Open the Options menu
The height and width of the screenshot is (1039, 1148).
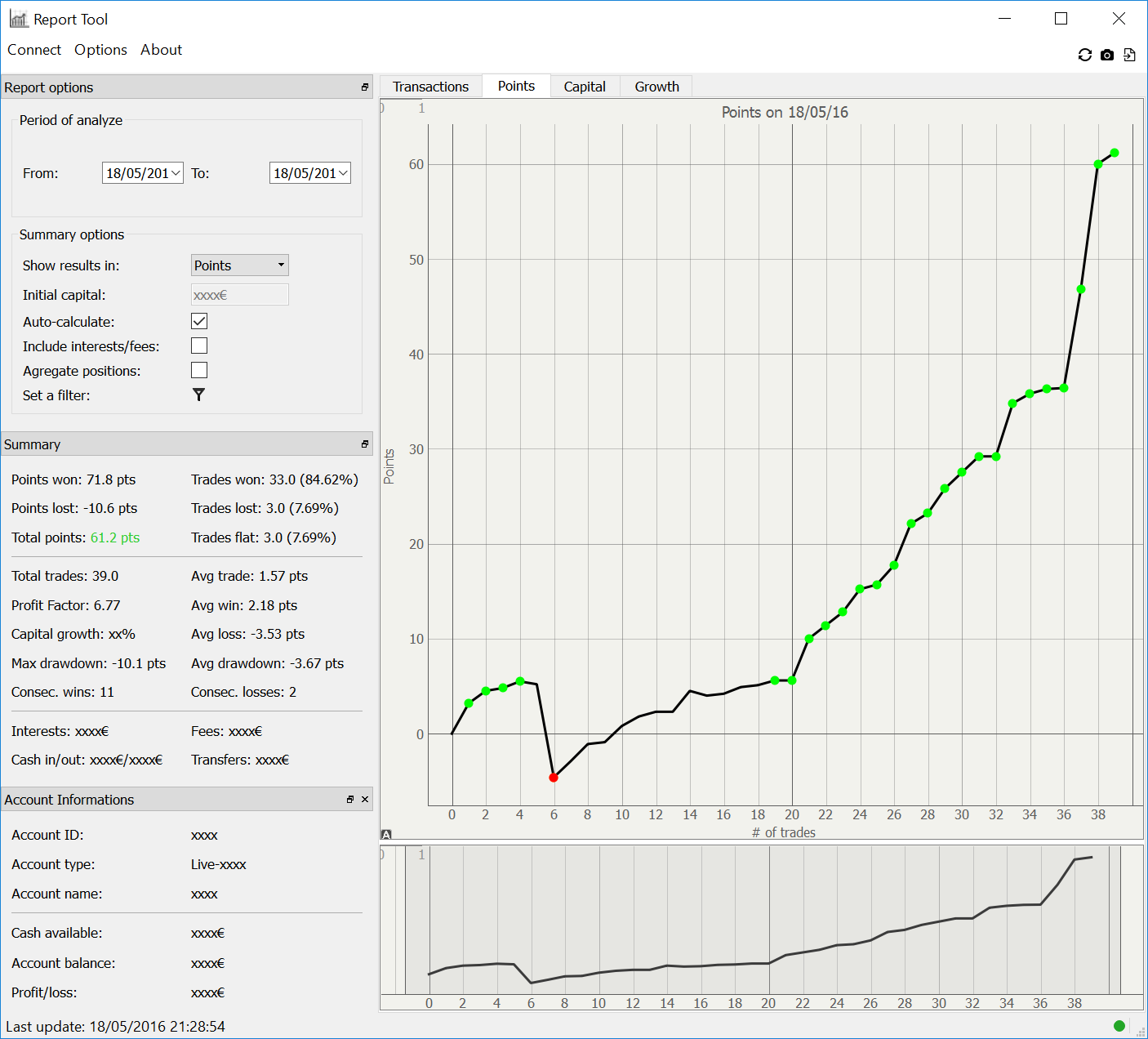(100, 50)
